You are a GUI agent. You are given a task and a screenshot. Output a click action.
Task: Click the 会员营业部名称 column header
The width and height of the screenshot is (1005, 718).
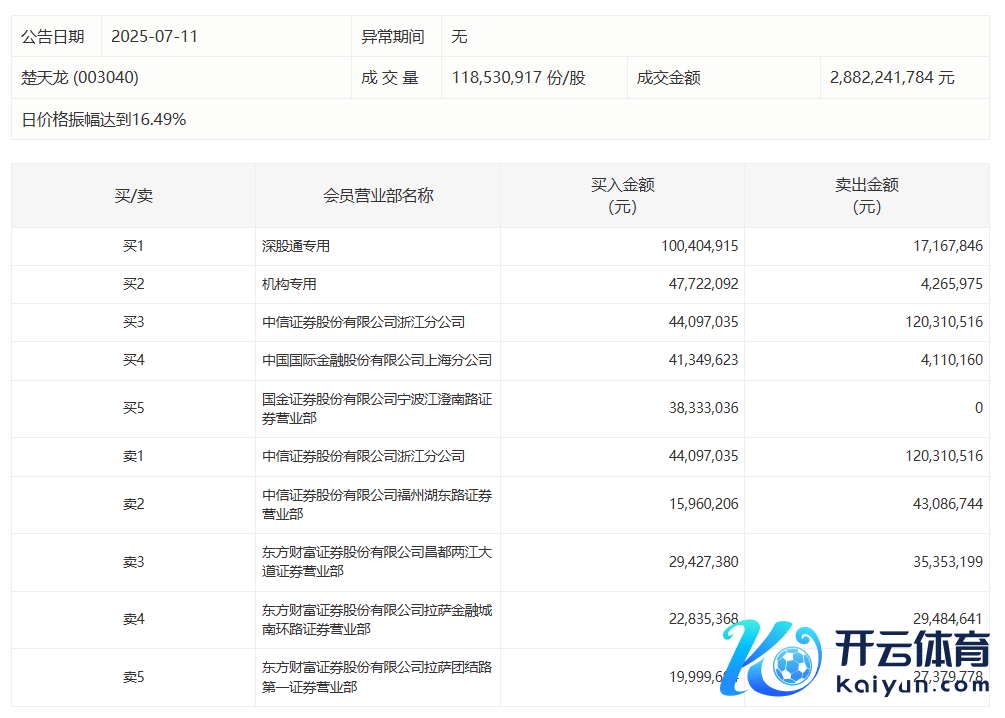(378, 196)
